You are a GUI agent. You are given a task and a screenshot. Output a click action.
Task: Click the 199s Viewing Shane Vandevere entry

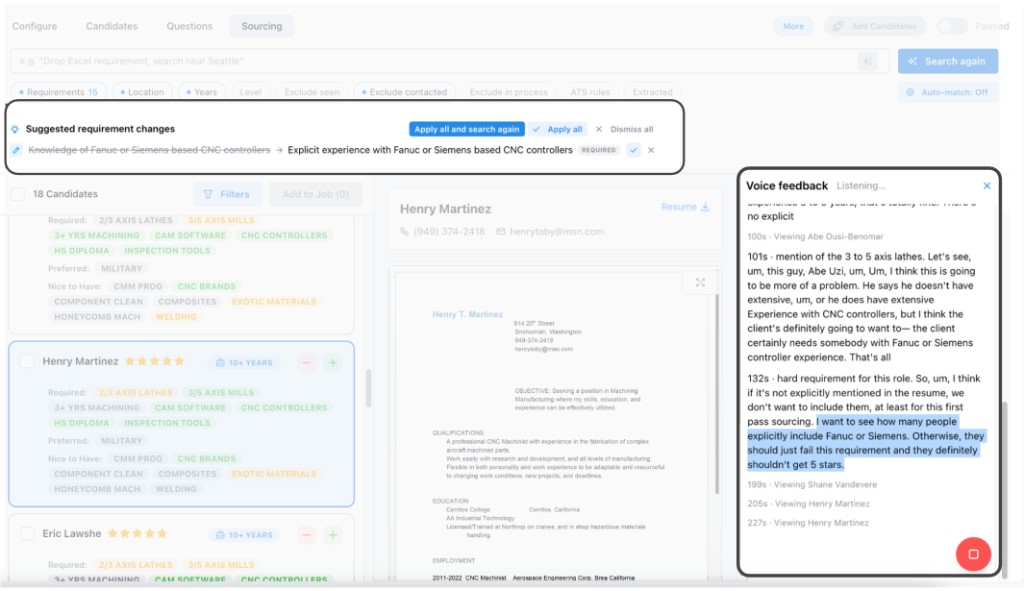(812, 485)
